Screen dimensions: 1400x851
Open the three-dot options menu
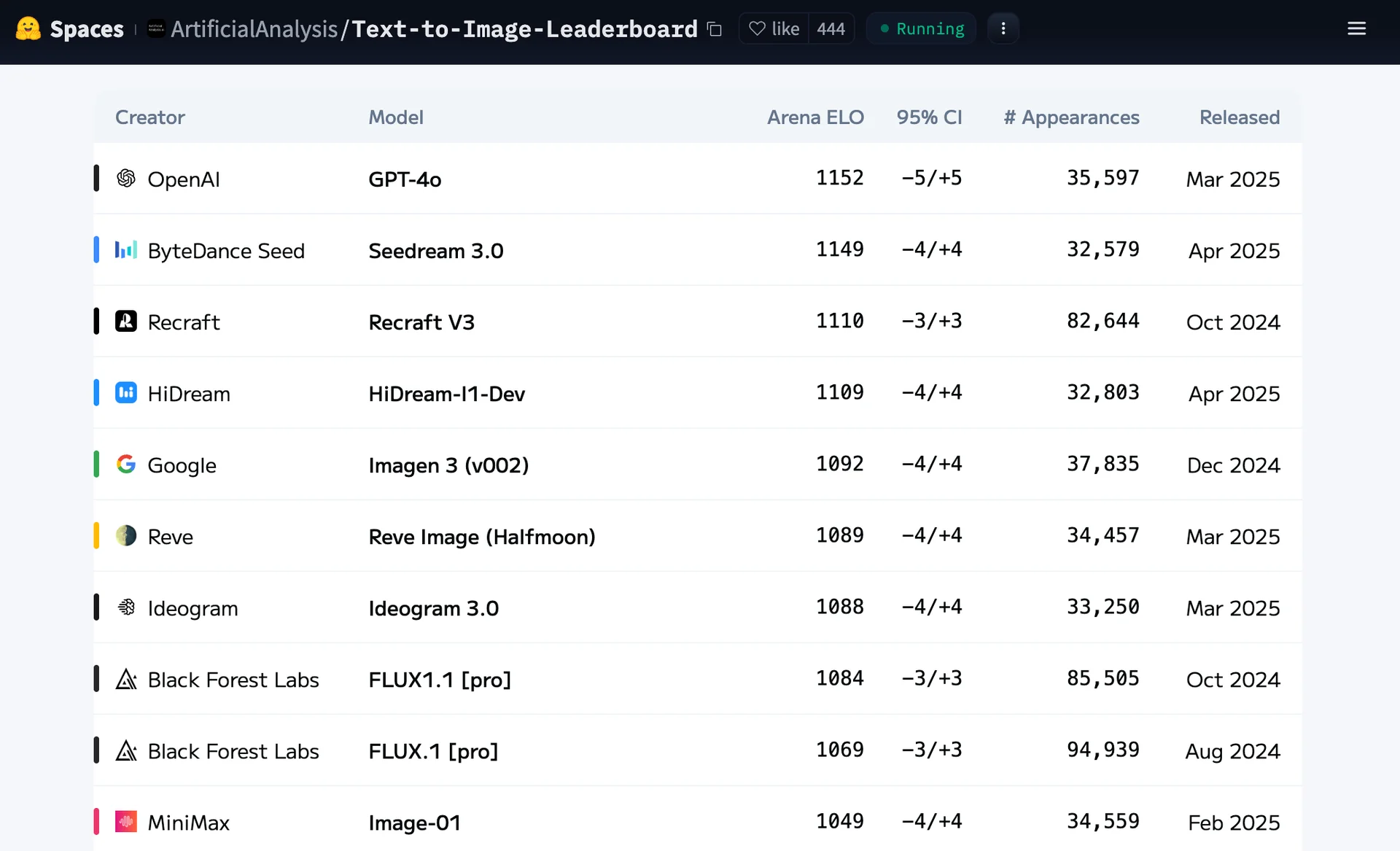coord(1003,28)
